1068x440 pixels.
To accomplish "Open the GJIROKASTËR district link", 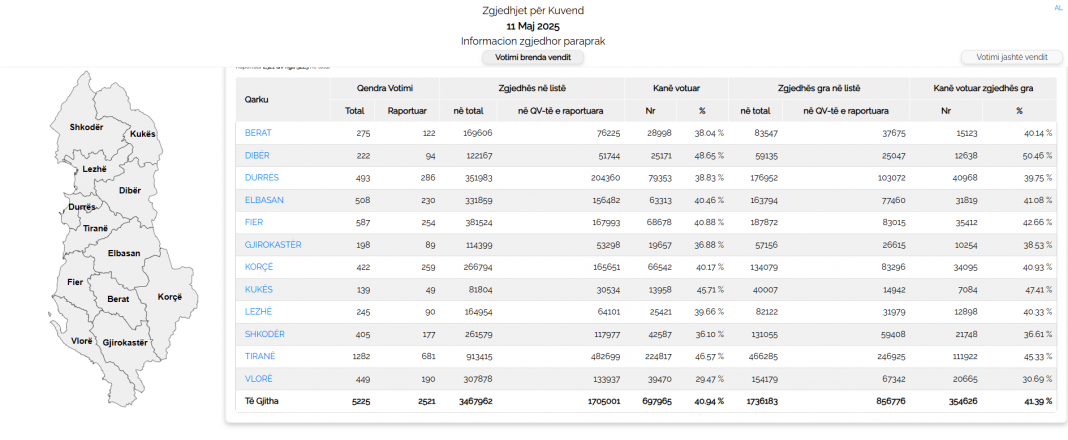I will click(273, 245).
